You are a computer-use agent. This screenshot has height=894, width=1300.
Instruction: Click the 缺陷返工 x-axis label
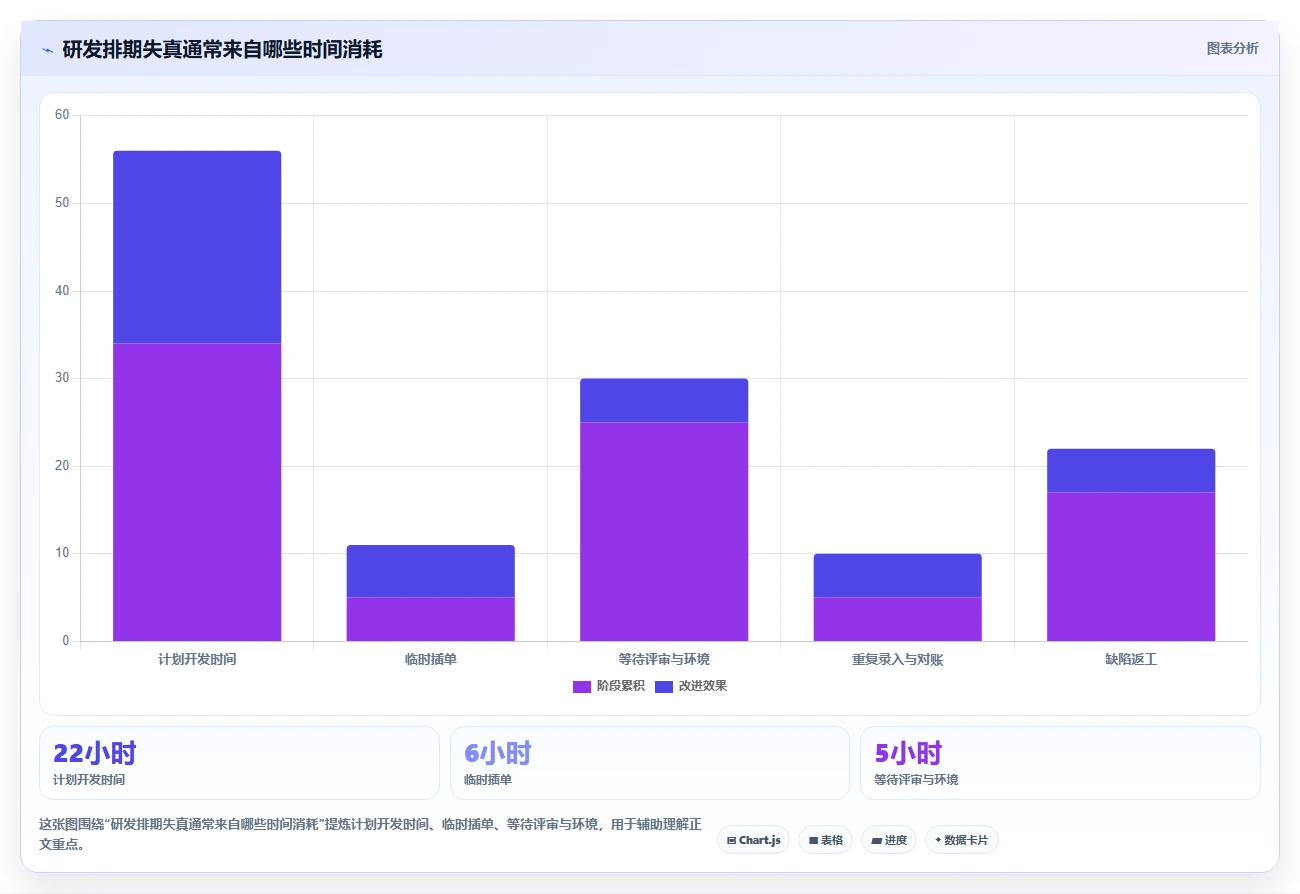point(1131,660)
